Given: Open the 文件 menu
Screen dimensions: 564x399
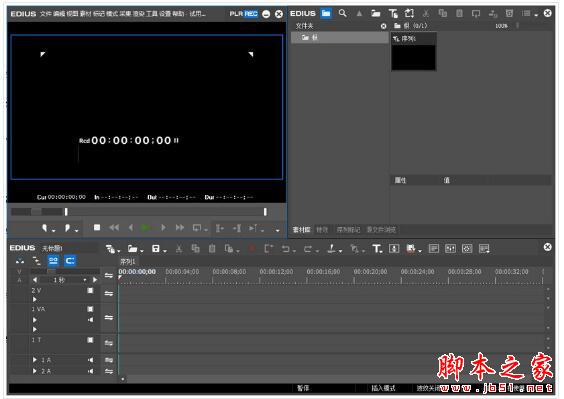Looking at the screenshot, I should coord(46,14).
